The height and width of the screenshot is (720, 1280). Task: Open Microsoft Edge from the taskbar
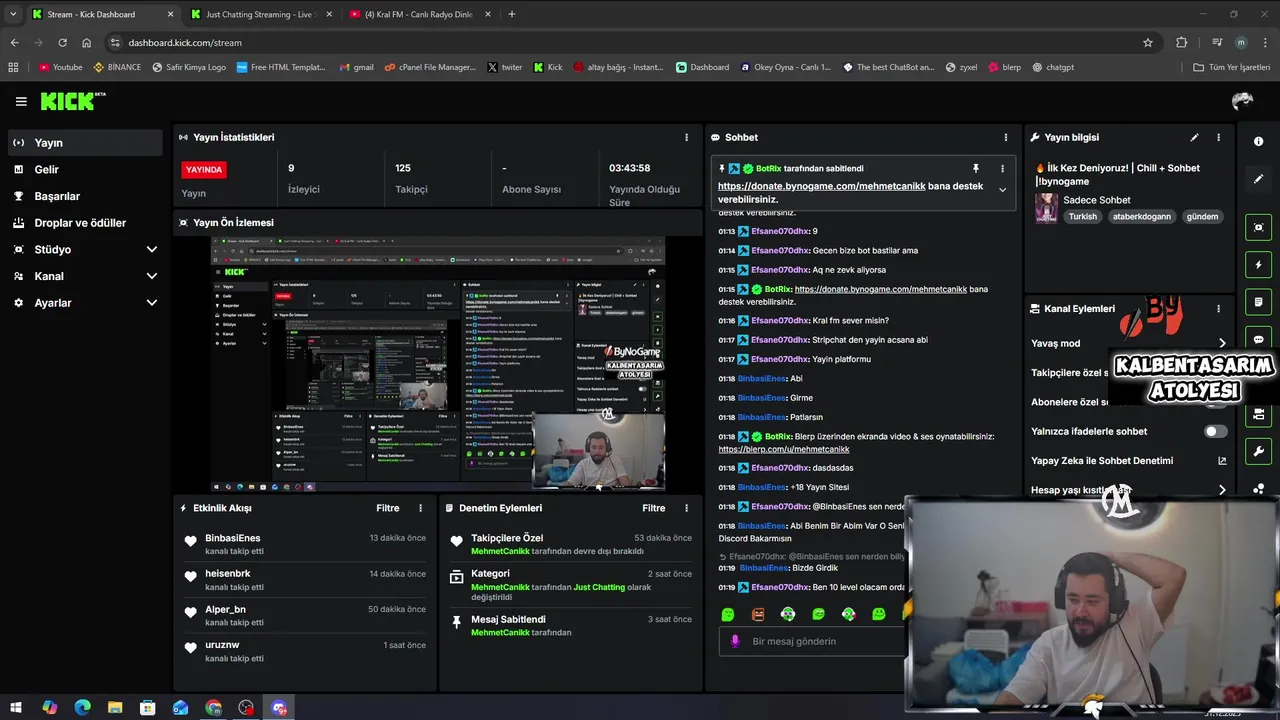pyautogui.click(x=82, y=708)
